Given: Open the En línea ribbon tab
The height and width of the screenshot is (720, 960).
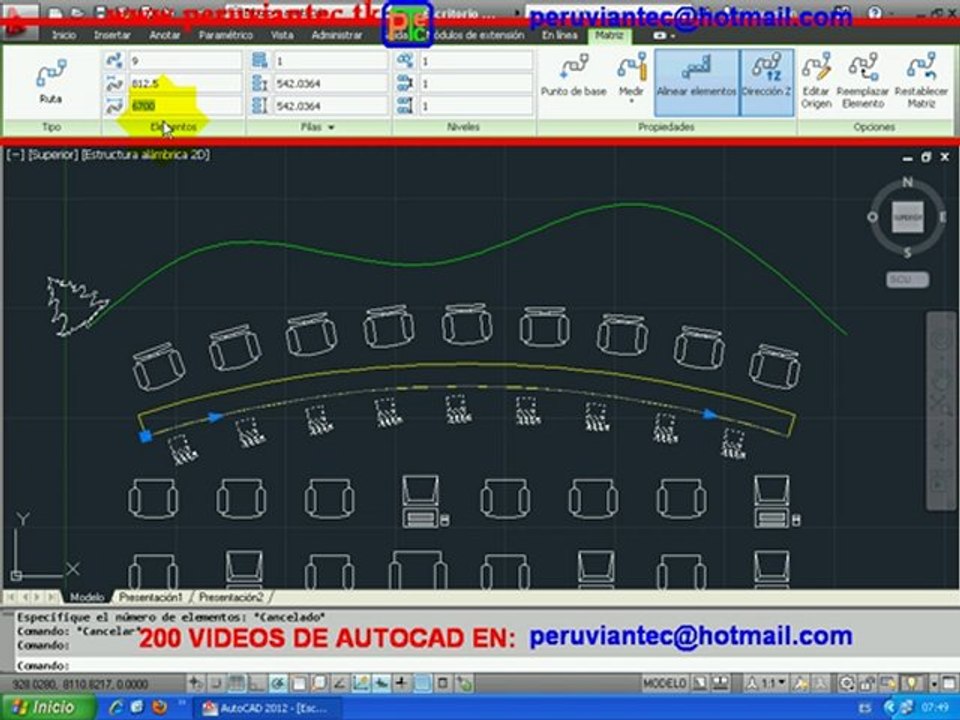Looking at the screenshot, I should click(560, 36).
